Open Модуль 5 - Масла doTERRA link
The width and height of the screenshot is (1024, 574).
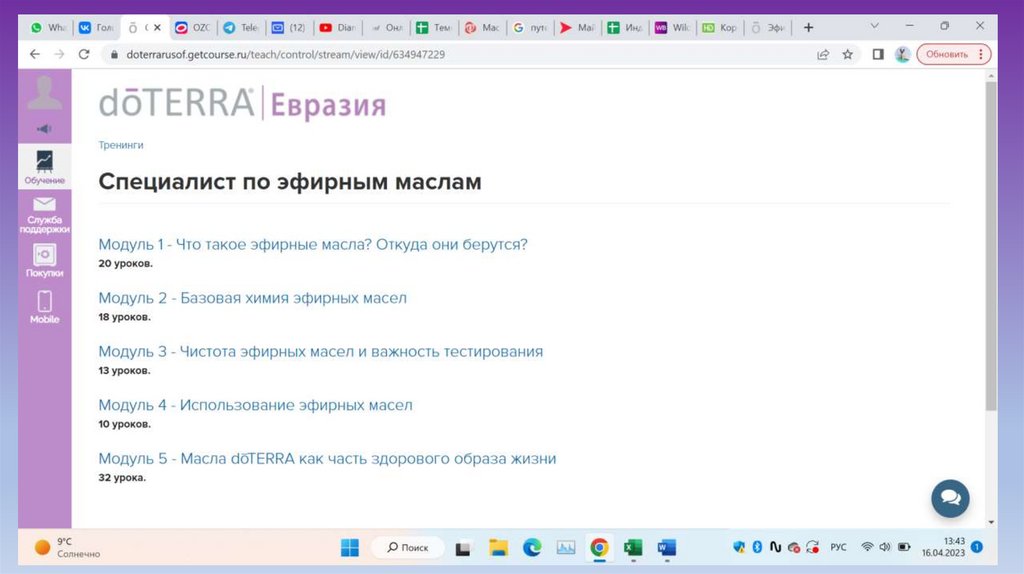(x=327, y=458)
